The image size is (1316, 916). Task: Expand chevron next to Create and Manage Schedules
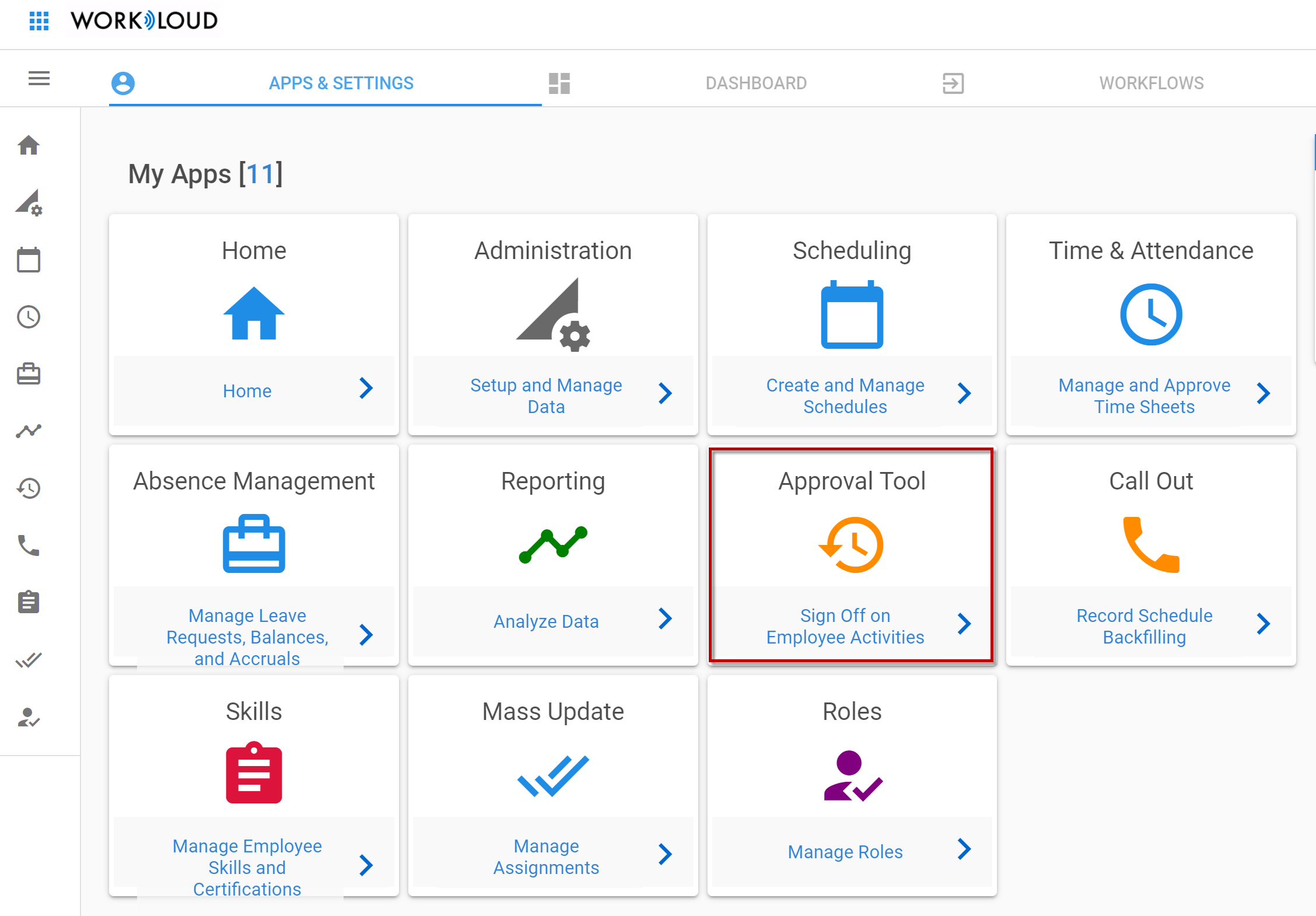(964, 394)
